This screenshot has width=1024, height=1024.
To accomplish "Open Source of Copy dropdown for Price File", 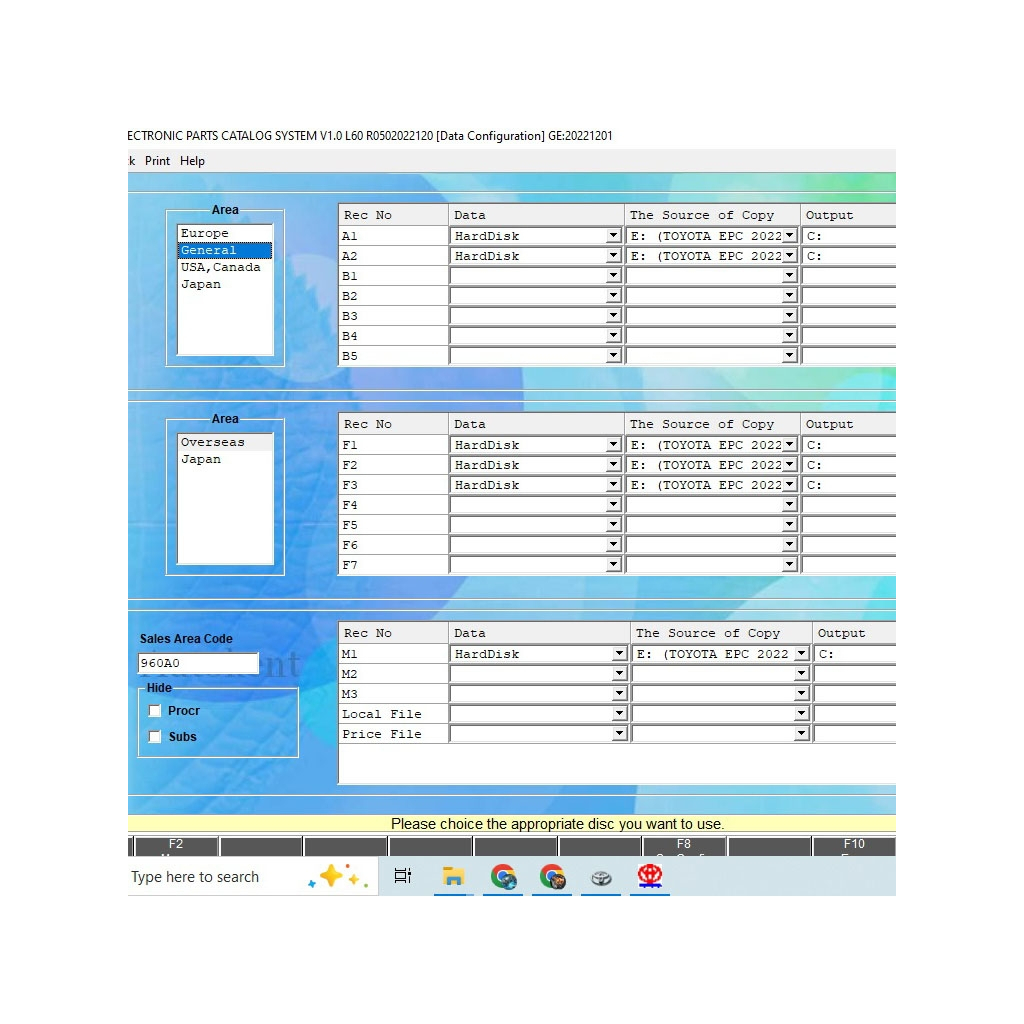I will 801,734.
